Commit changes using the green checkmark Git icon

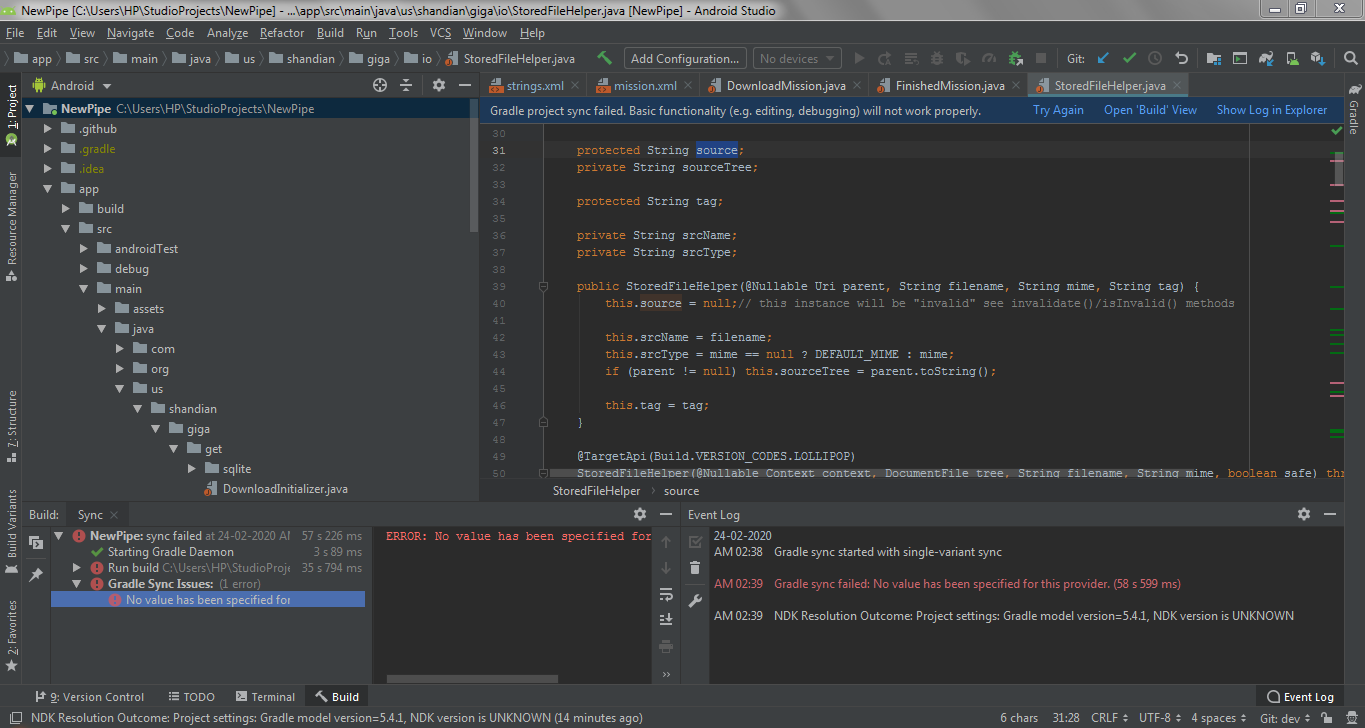pos(1127,58)
